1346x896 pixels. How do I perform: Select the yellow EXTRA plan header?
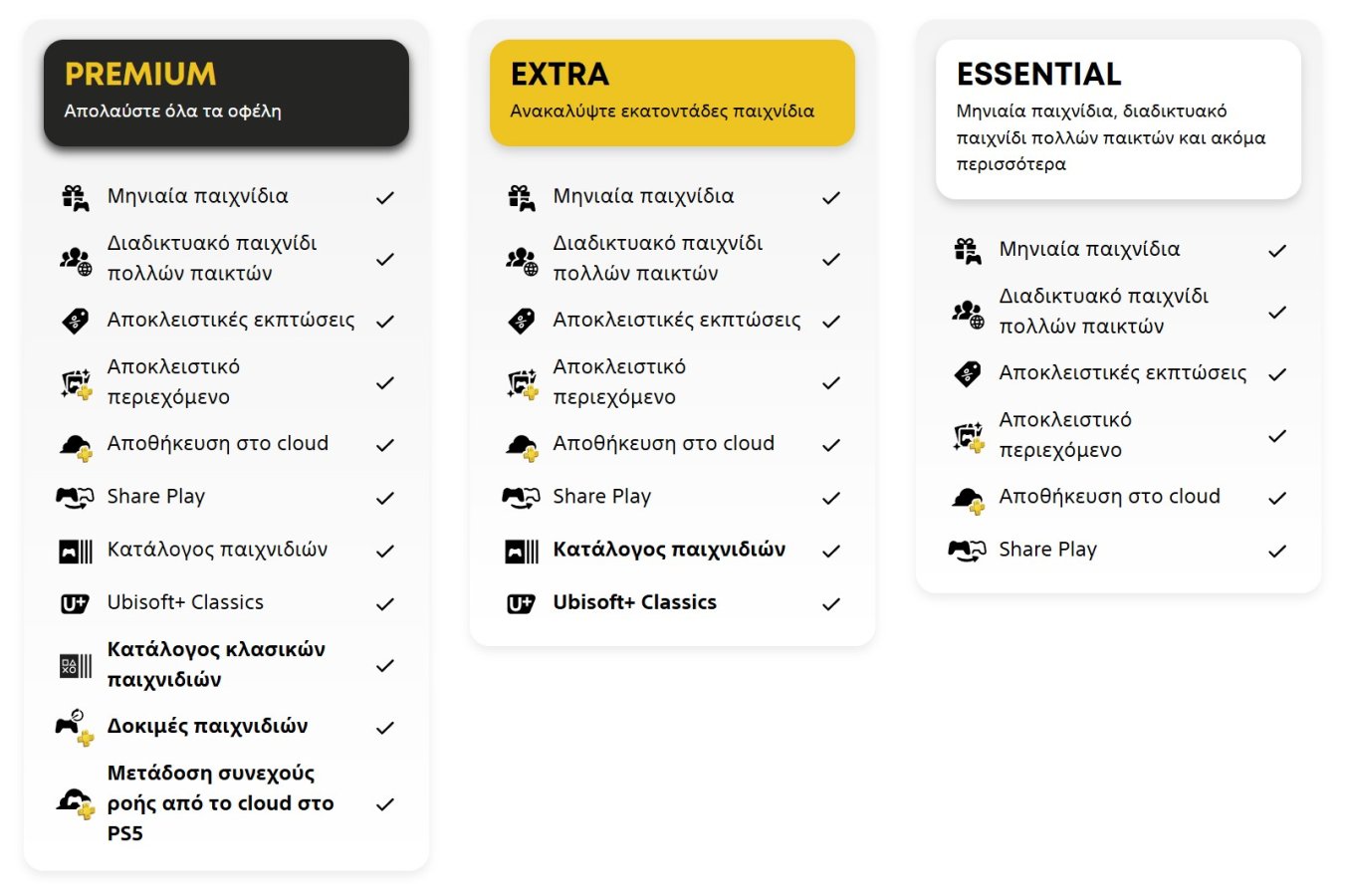tap(672, 93)
